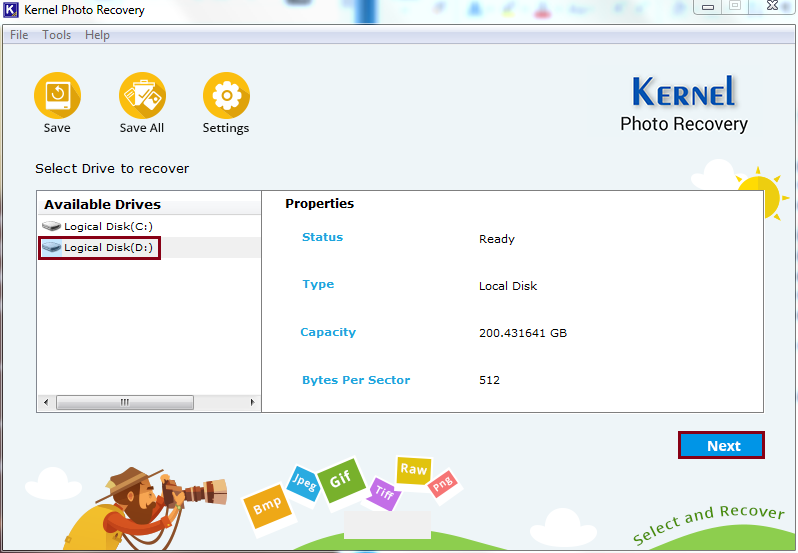Click the 'Select Drive to recover' text
Image resolution: width=798 pixels, height=553 pixels.
(x=112, y=168)
